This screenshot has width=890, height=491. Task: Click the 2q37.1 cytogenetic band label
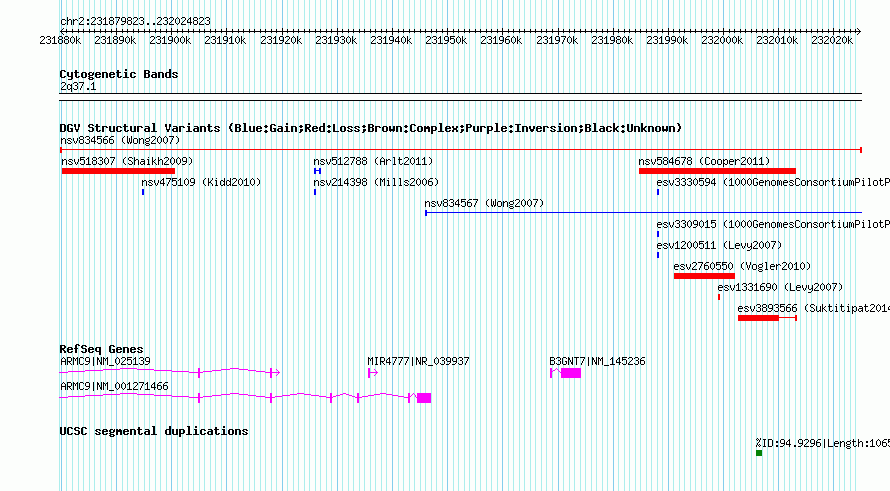(78, 86)
